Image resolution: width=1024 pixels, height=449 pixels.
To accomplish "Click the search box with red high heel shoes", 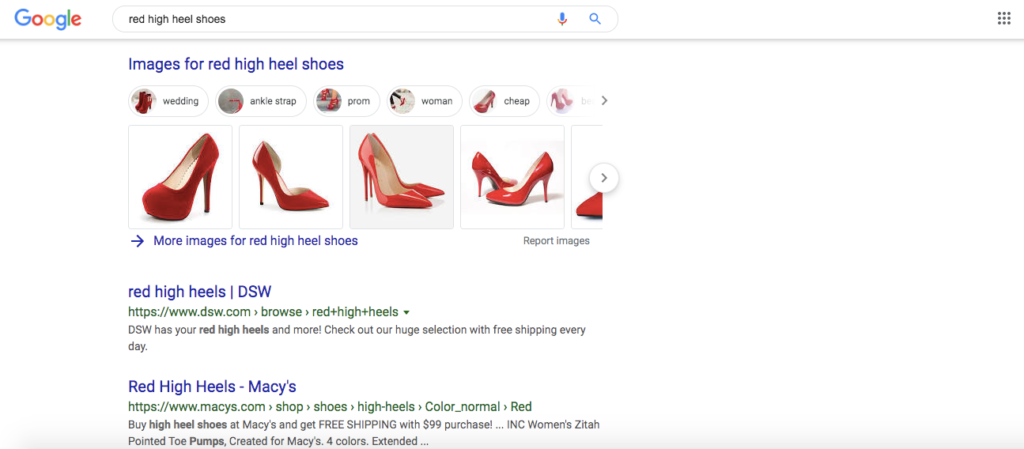I will click(364, 19).
